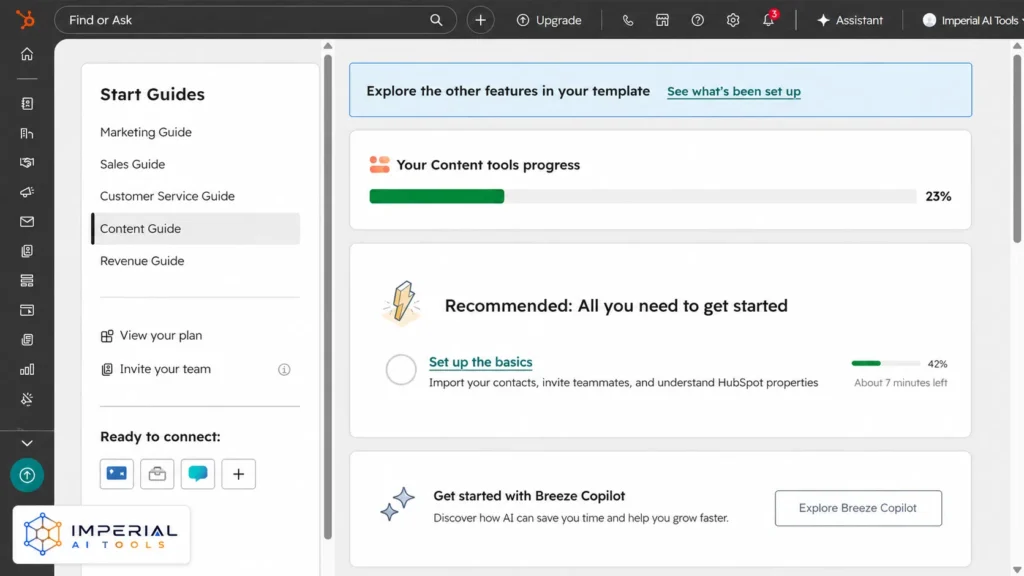Viewport: 1024px width, 576px height.
Task: Click the HubSpot sprocket logo
Action: (25, 20)
